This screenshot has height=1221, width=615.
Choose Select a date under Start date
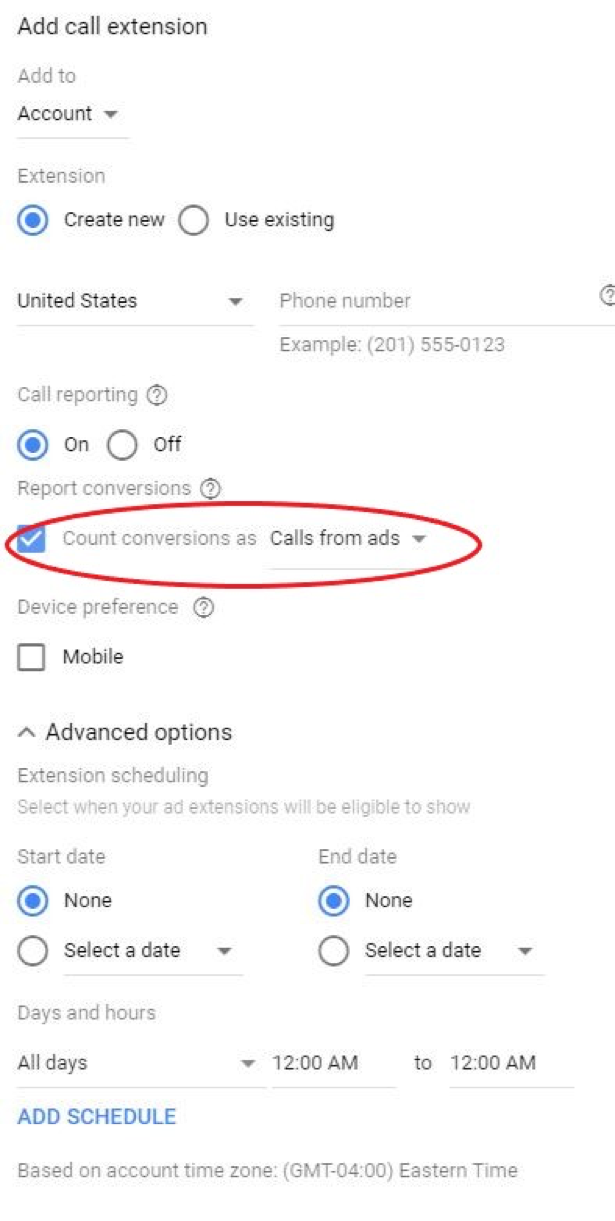click(x=33, y=951)
